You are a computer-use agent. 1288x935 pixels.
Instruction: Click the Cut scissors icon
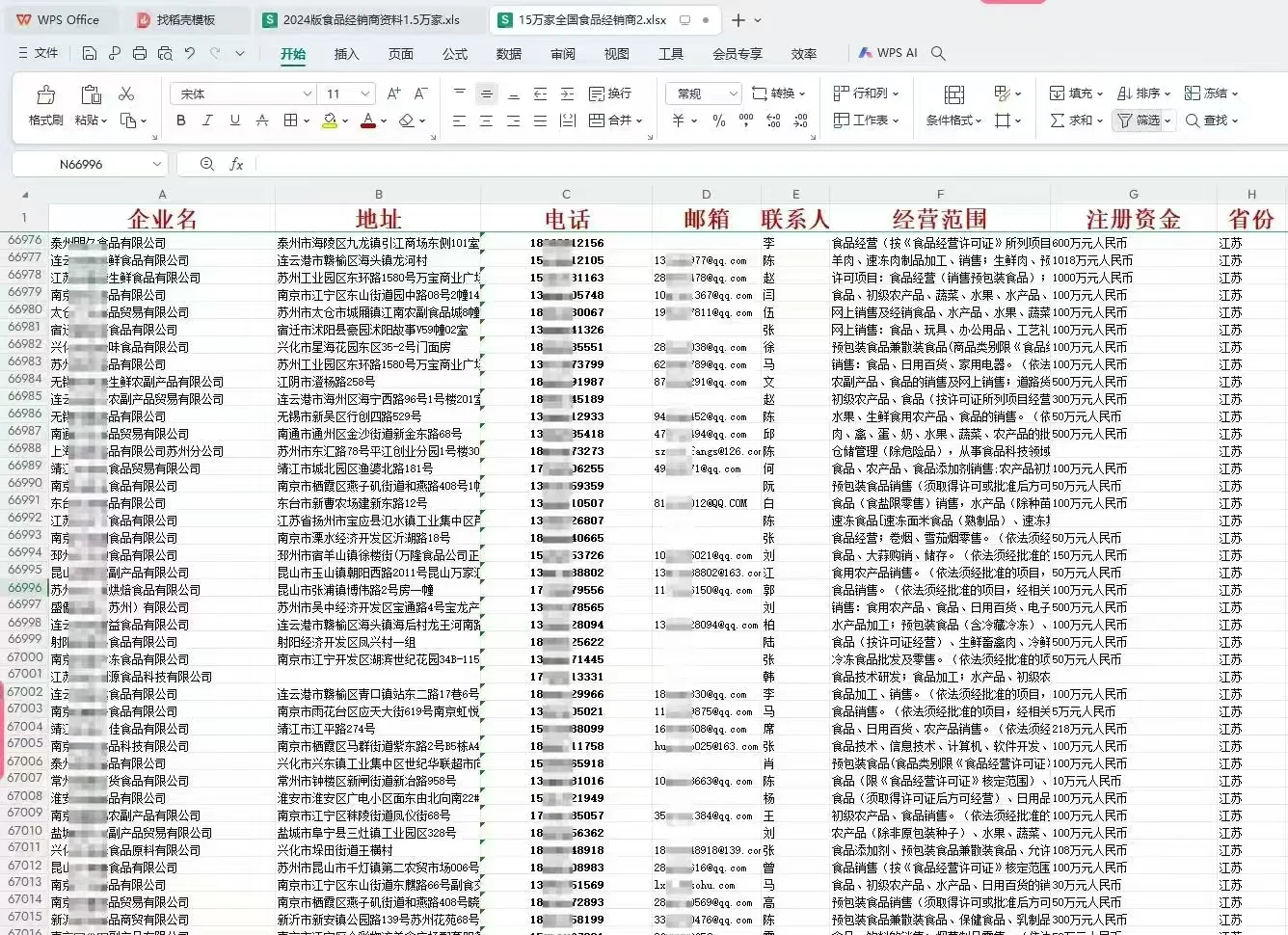(x=126, y=93)
